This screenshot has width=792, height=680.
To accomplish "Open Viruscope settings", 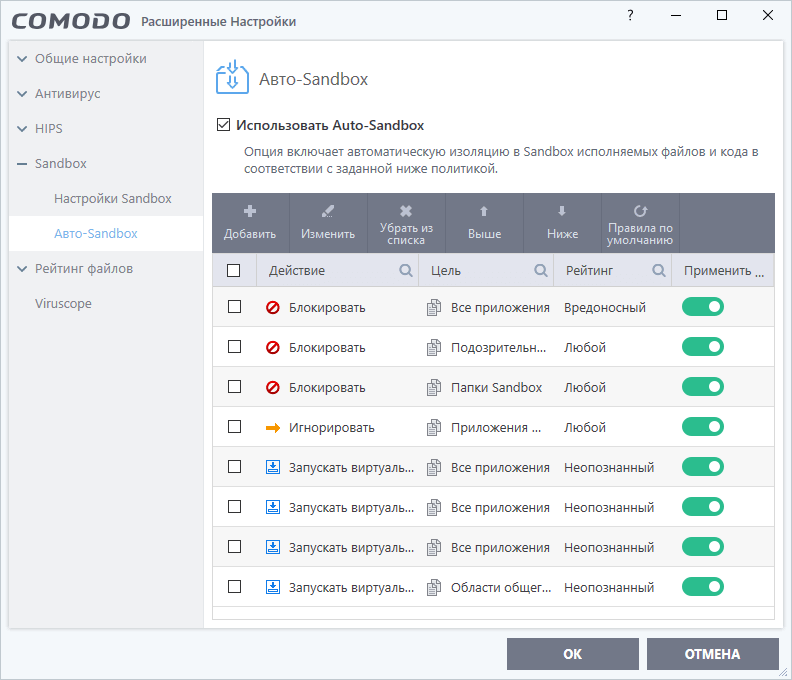I will [x=63, y=304].
